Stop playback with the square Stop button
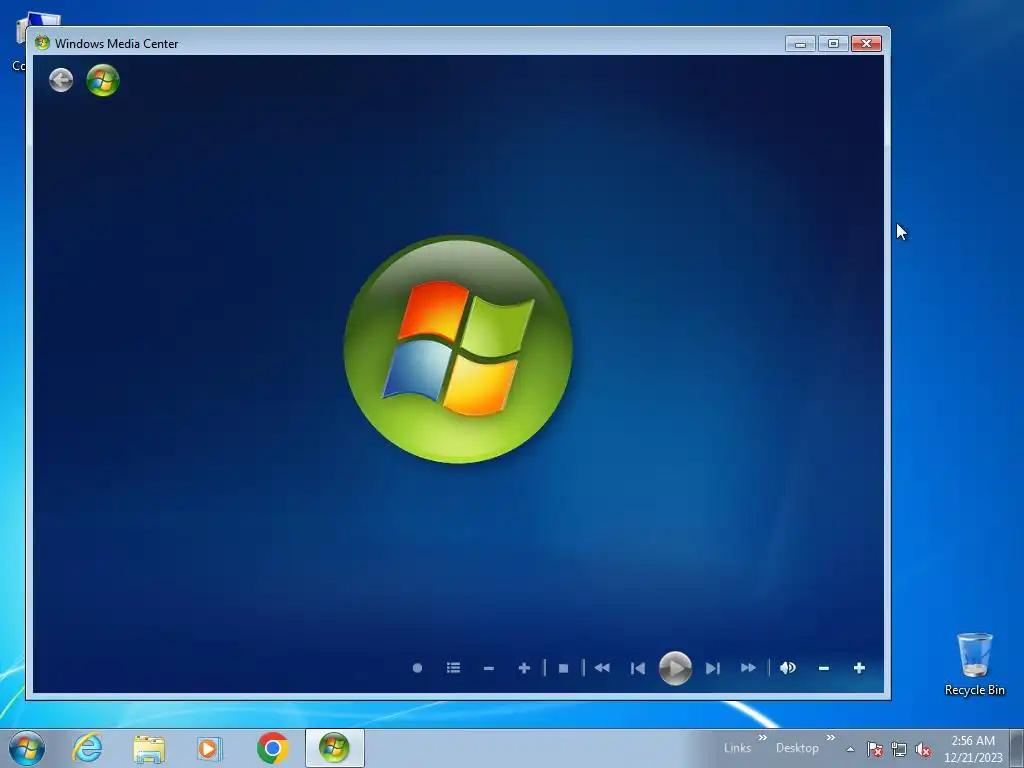This screenshot has height=768, width=1024. 564,668
